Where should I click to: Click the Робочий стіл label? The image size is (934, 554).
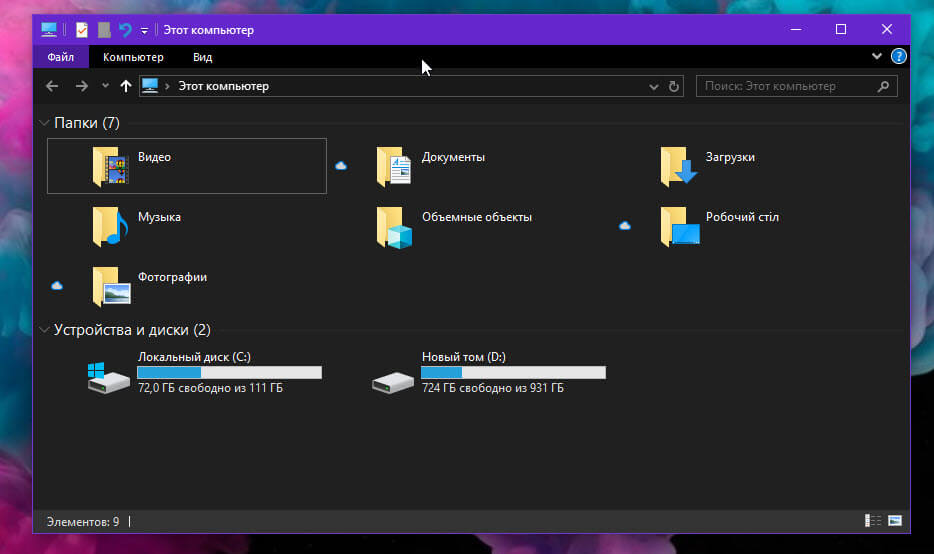coord(742,217)
